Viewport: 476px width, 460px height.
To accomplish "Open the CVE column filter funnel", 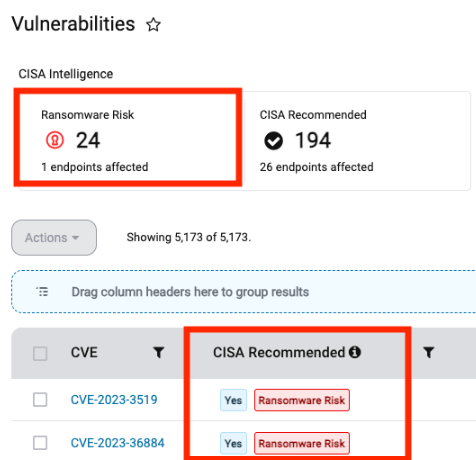I will [159, 352].
